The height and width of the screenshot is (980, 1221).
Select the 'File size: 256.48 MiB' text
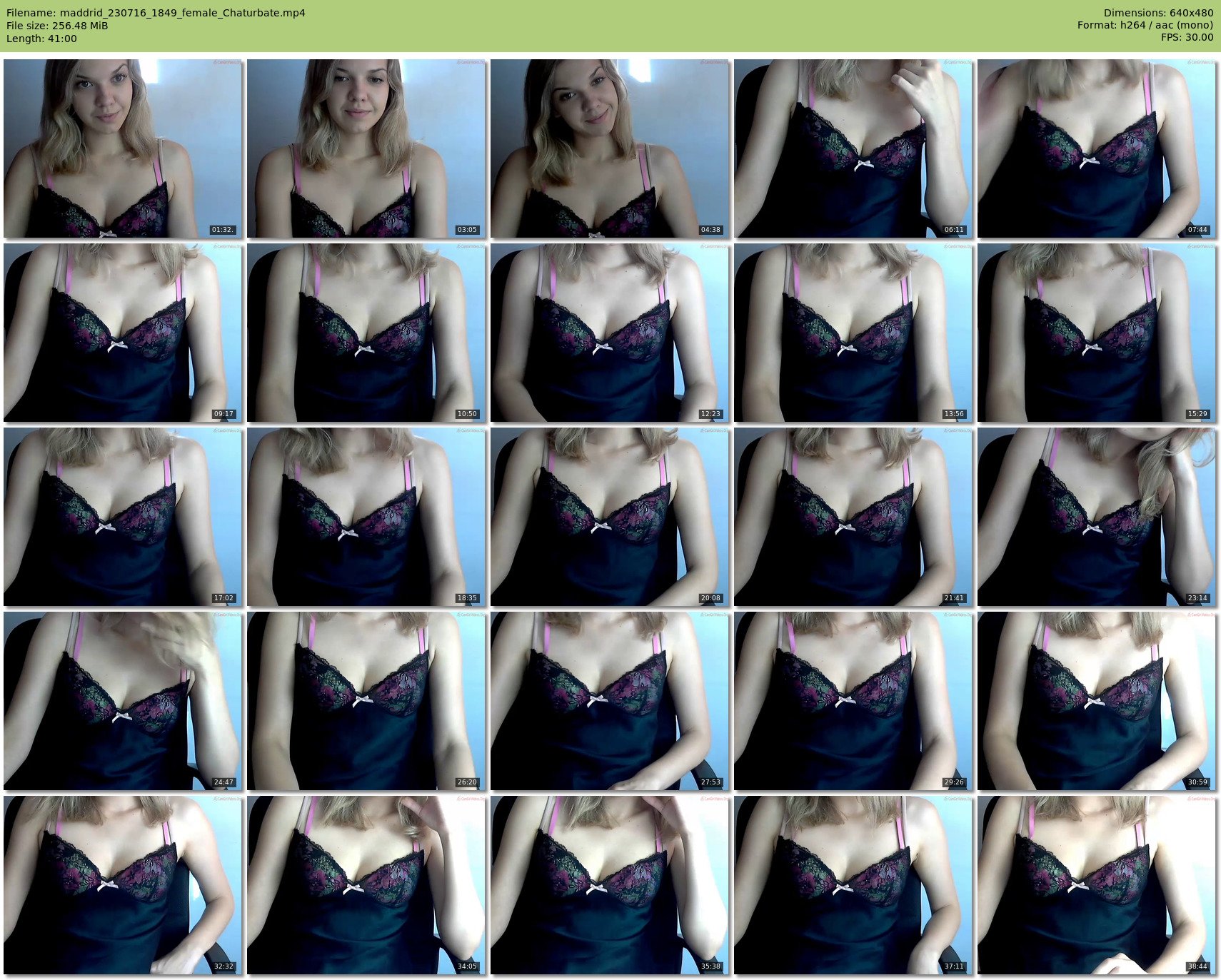point(57,26)
